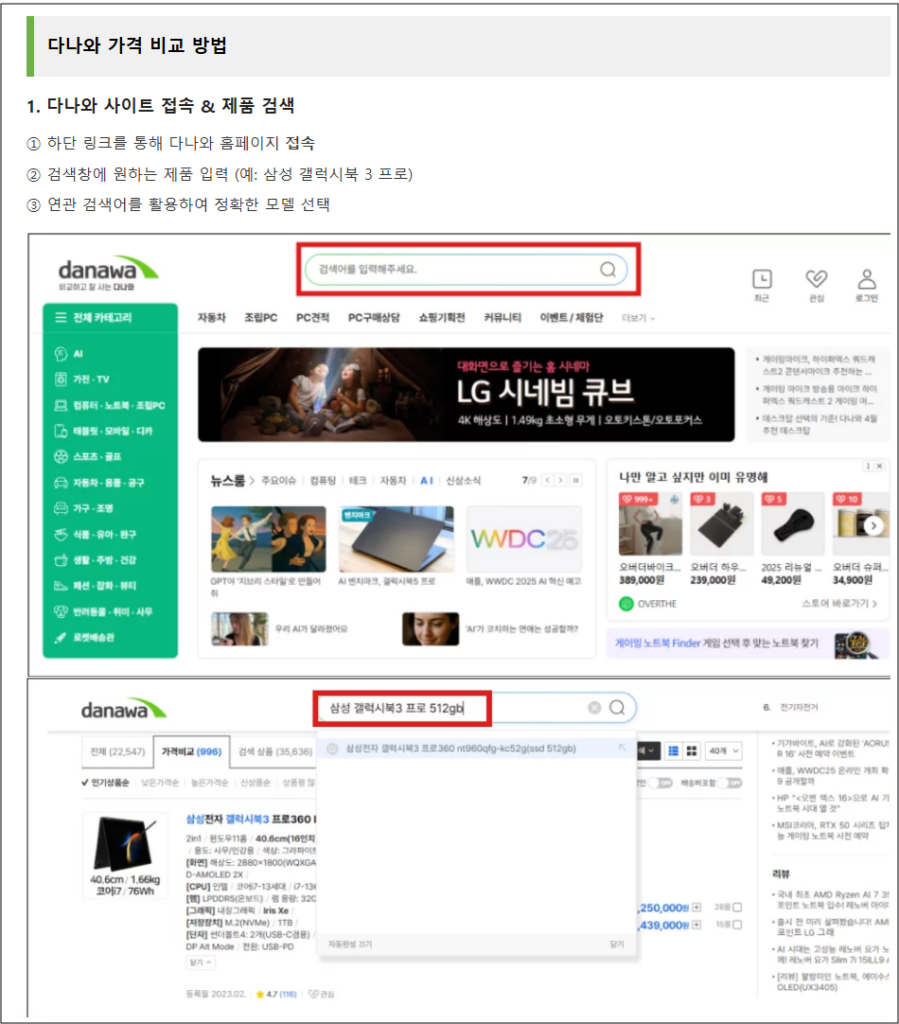Open the 뉴스룸 heading chevron
The width and height of the screenshot is (899, 1024).
pyautogui.click(x=252, y=481)
